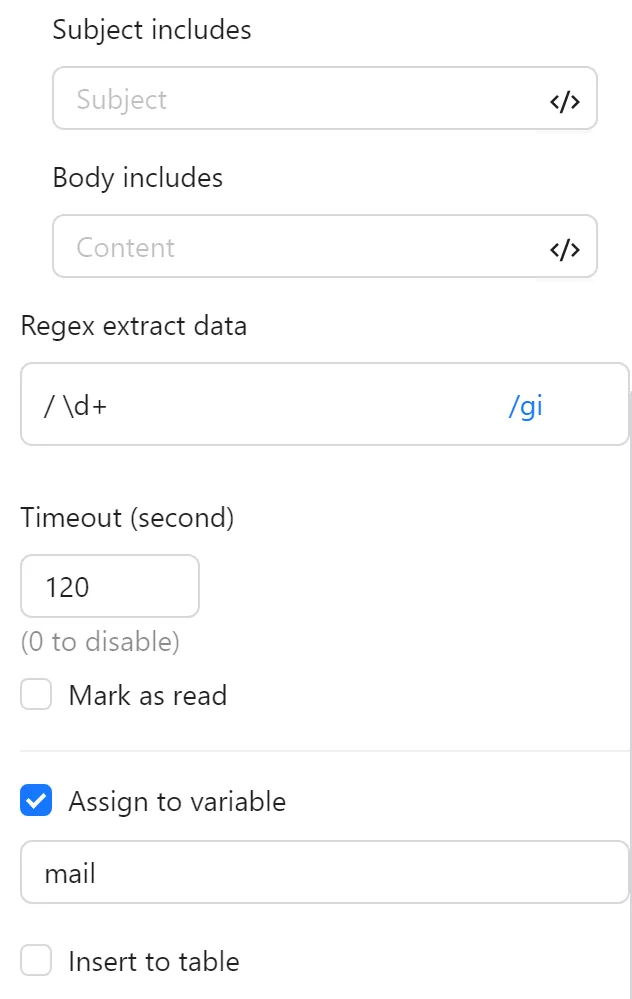Click the Timeout field containing 120
The image size is (632, 999).
coord(109,586)
